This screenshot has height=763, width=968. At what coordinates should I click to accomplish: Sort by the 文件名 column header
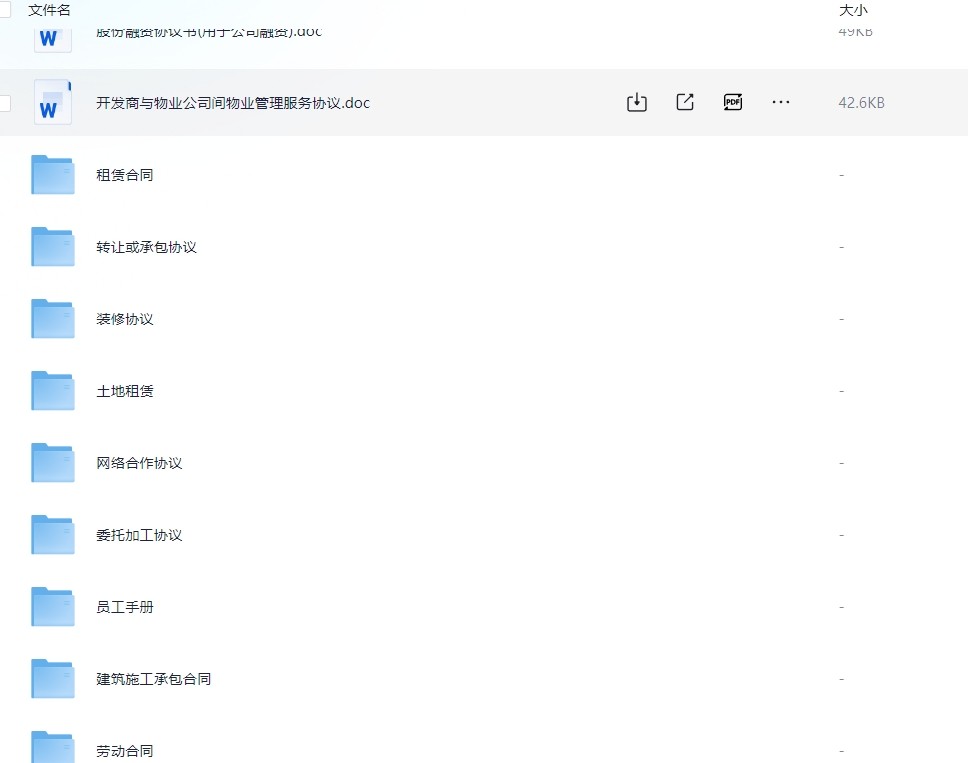tap(49, 10)
